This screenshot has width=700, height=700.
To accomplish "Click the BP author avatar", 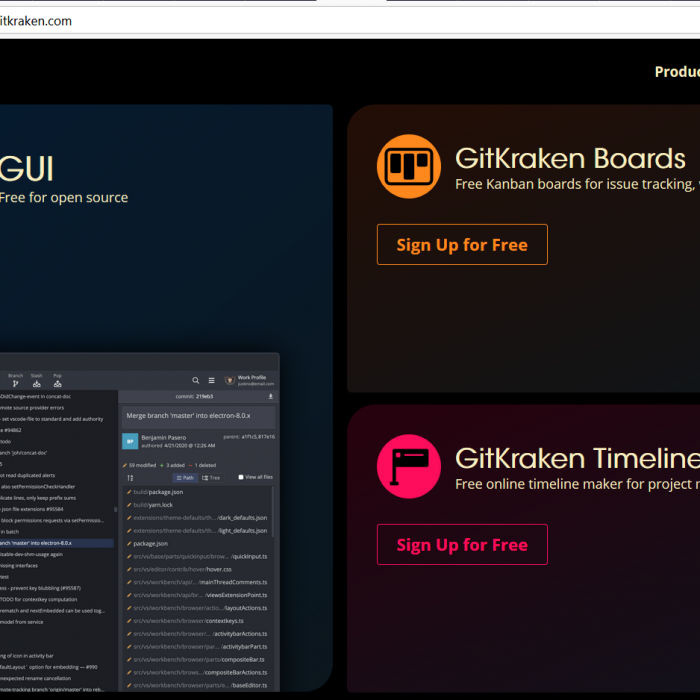I will point(130,441).
